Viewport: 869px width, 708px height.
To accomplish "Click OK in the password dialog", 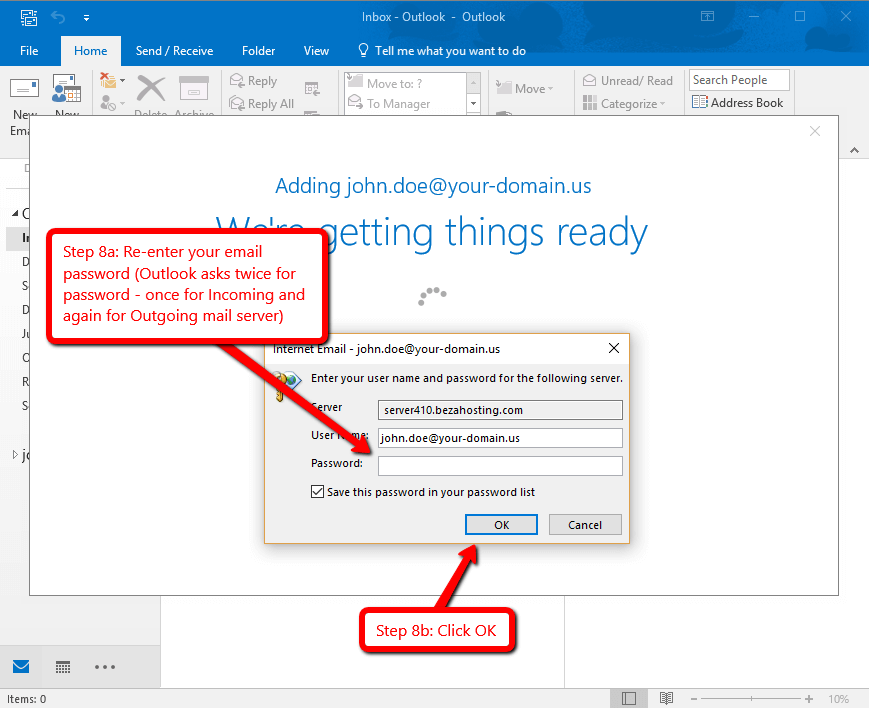I will pos(501,524).
